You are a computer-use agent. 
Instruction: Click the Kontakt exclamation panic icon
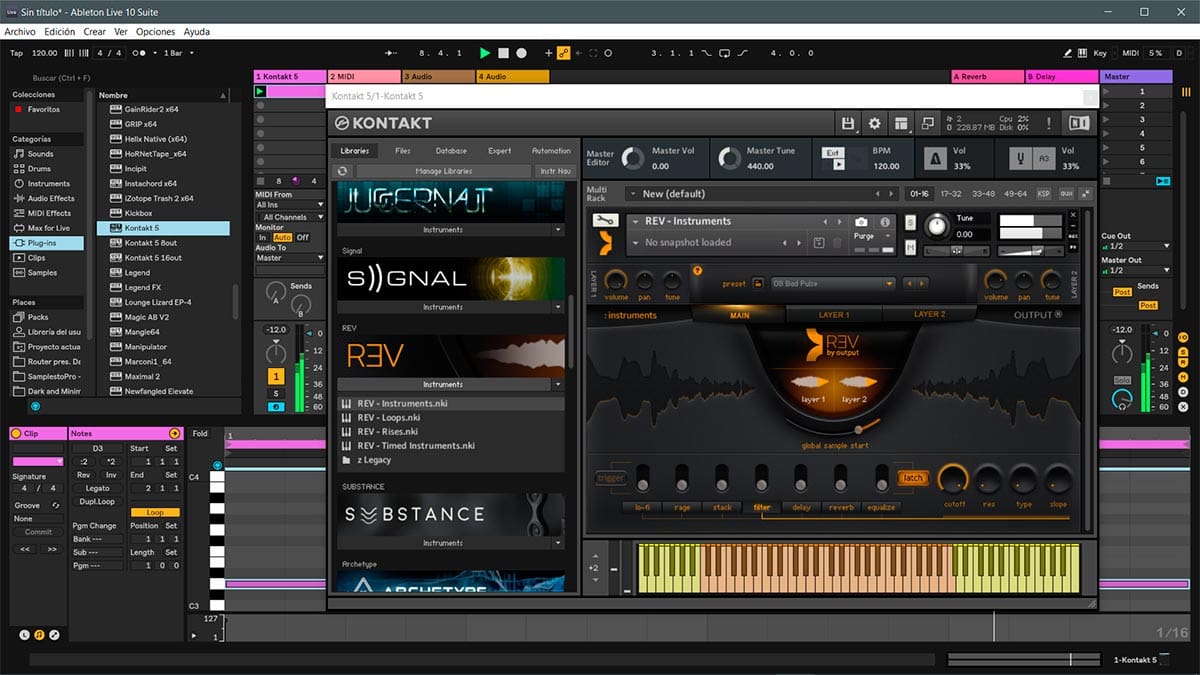point(1049,123)
